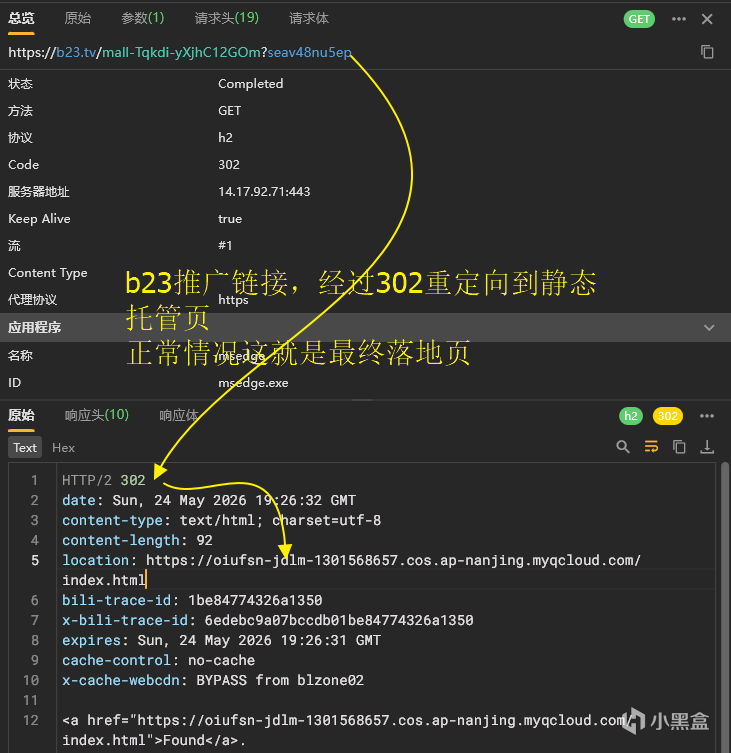Image resolution: width=731 pixels, height=753 pixels.
Task: Click the a href Found body line
Action: pyautogui.click(x=346, y=730)
